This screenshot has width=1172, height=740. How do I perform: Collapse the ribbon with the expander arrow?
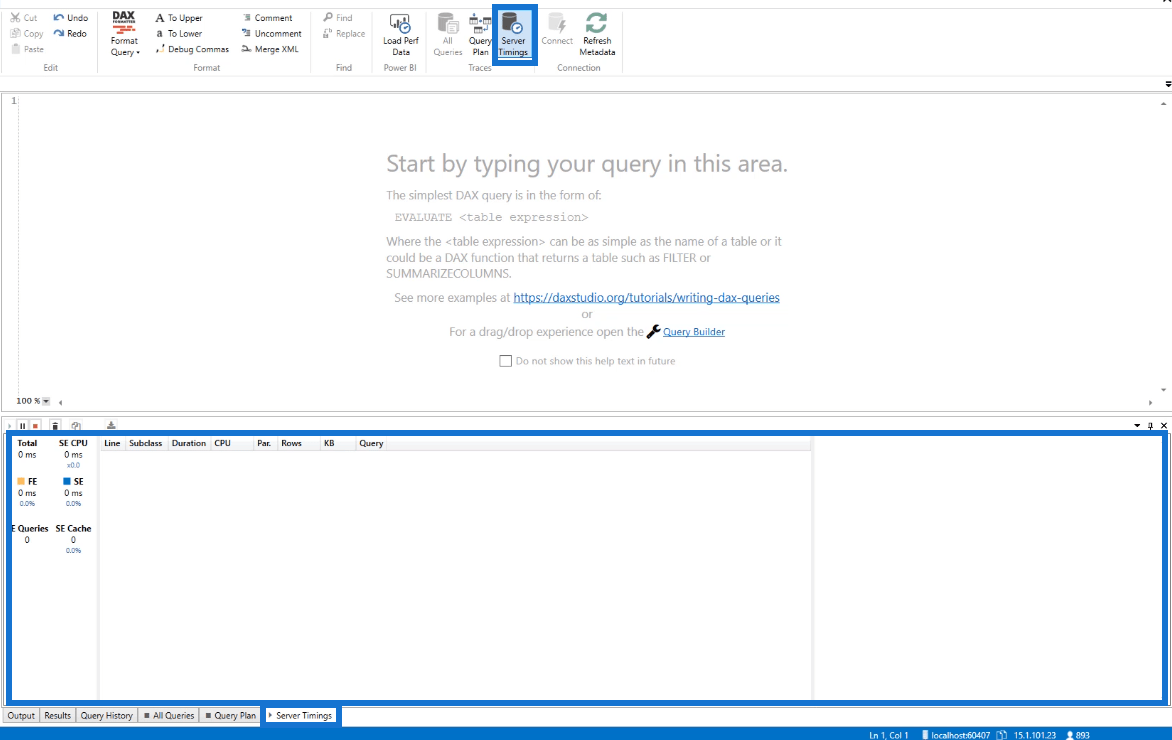[1168, 84]
